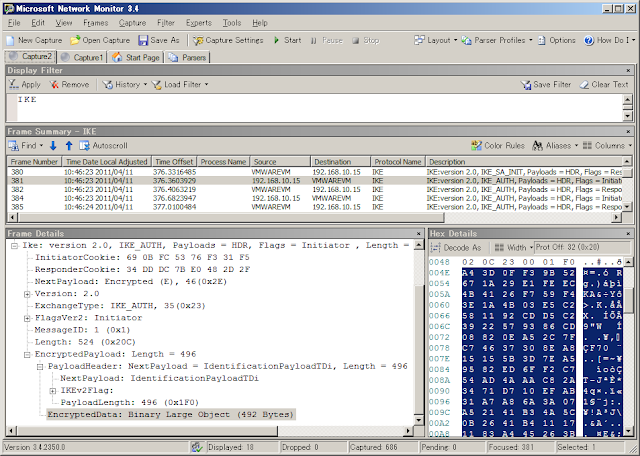Open Parser Profiles dropdown
The width and height of the screenshot is (640, 456).
[x=497, y=40]
